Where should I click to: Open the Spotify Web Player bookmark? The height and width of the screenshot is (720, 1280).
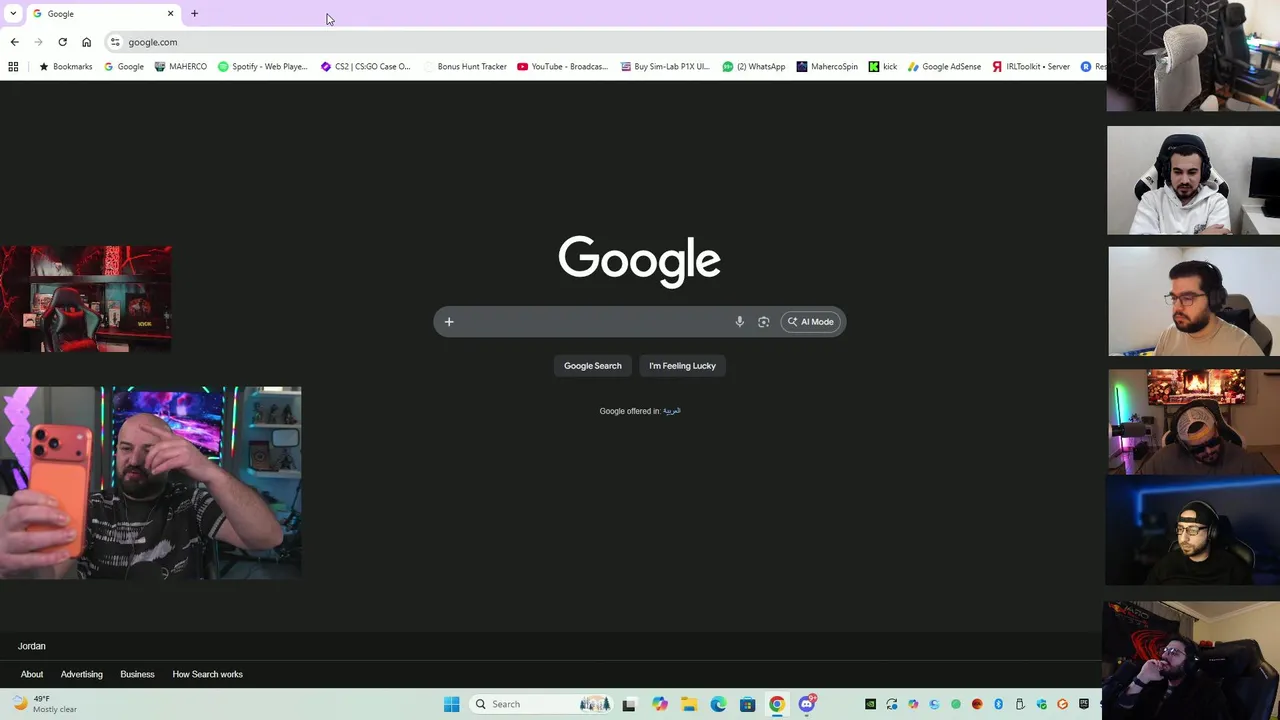pos(263,66)
